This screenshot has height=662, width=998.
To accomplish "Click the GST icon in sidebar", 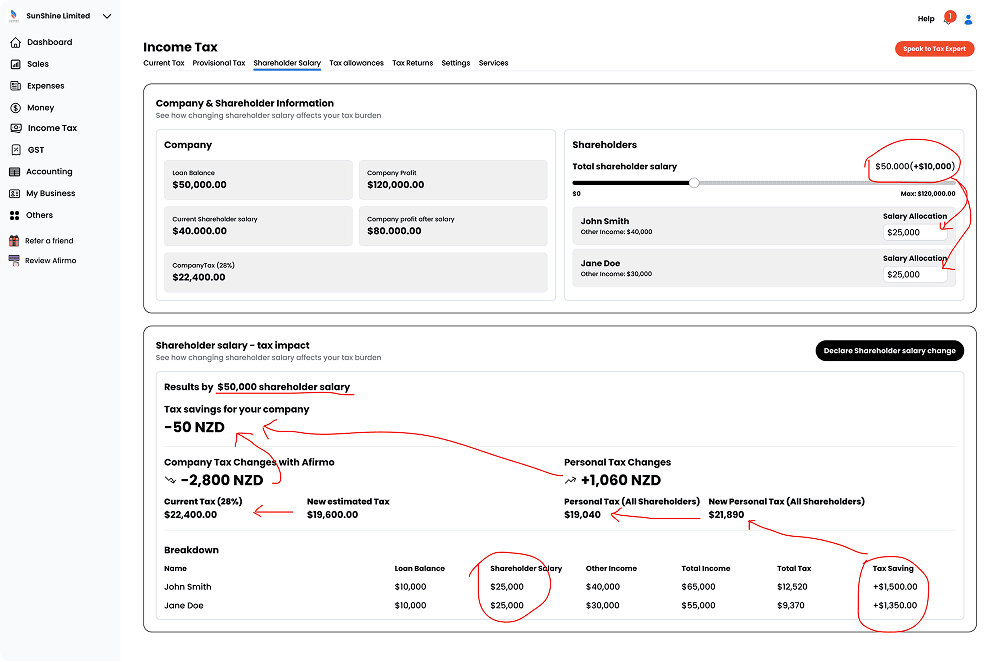I will point(16,150).
